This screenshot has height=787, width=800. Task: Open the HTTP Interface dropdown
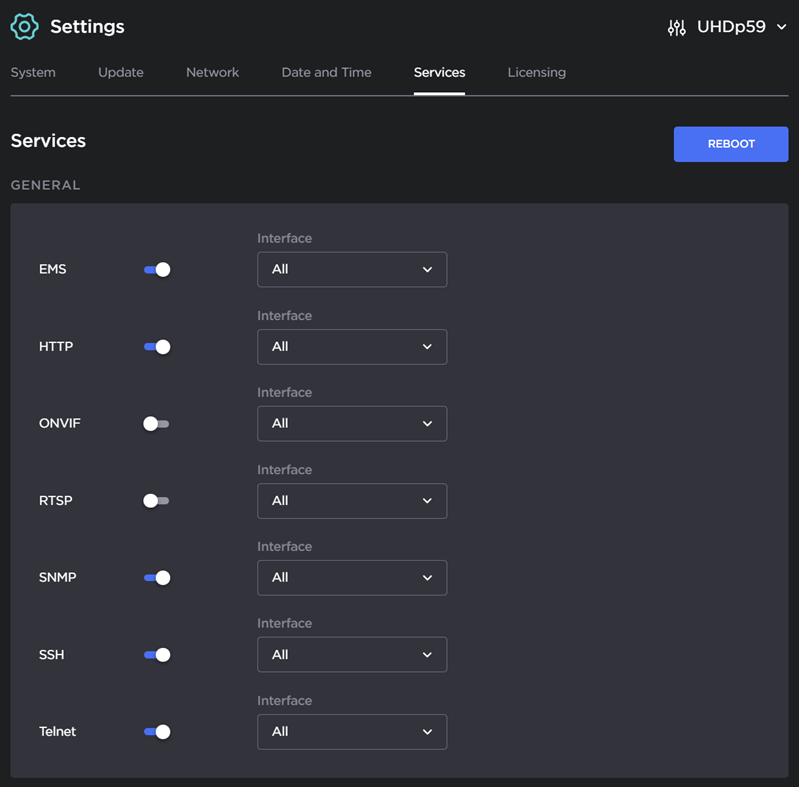click(352, 346)
